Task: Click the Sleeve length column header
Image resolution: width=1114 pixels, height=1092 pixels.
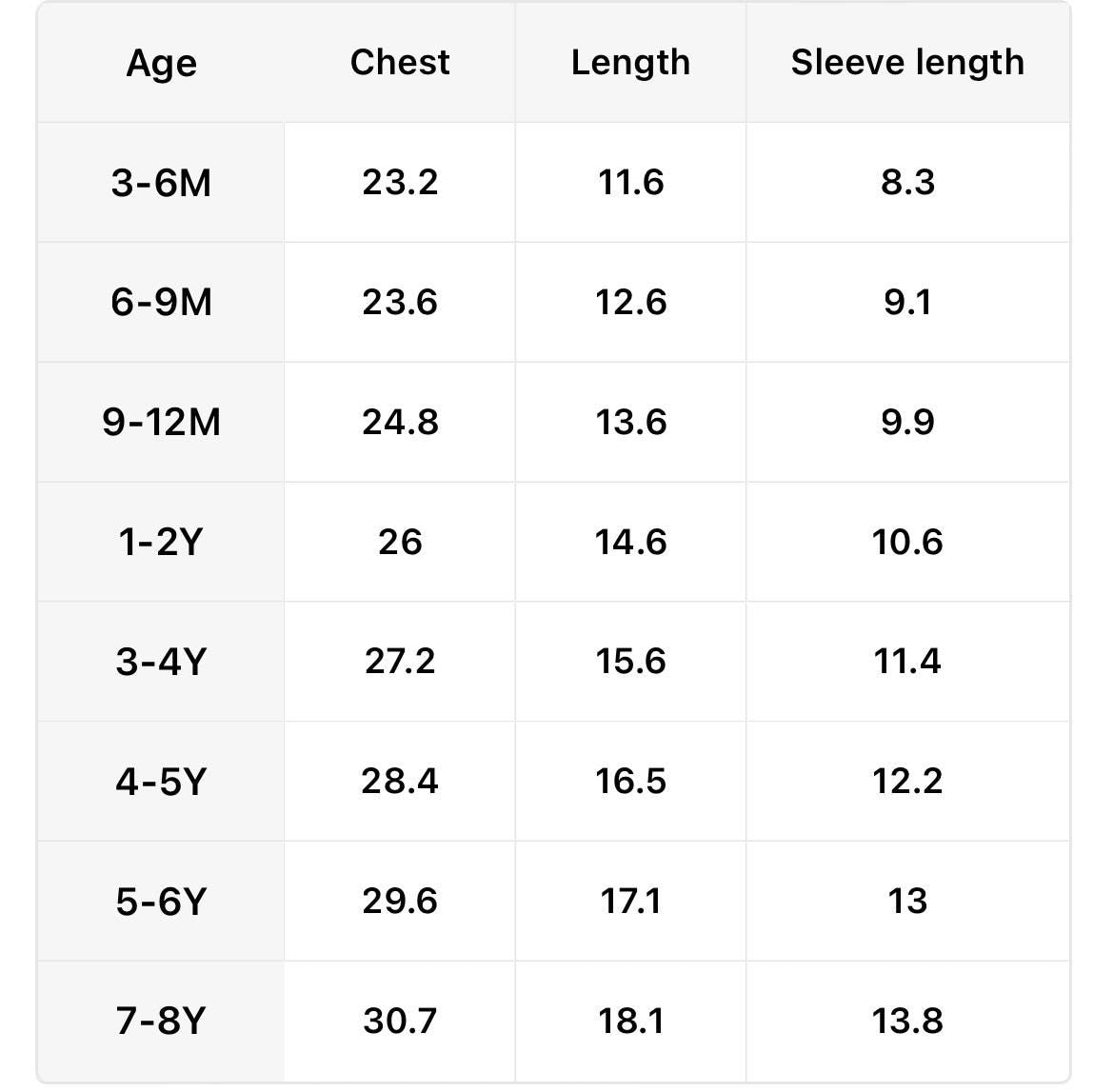Action: [907, 63]
